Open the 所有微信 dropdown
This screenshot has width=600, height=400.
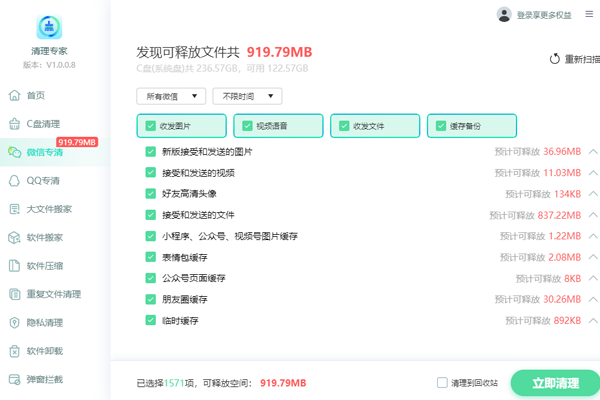[171, 96]
